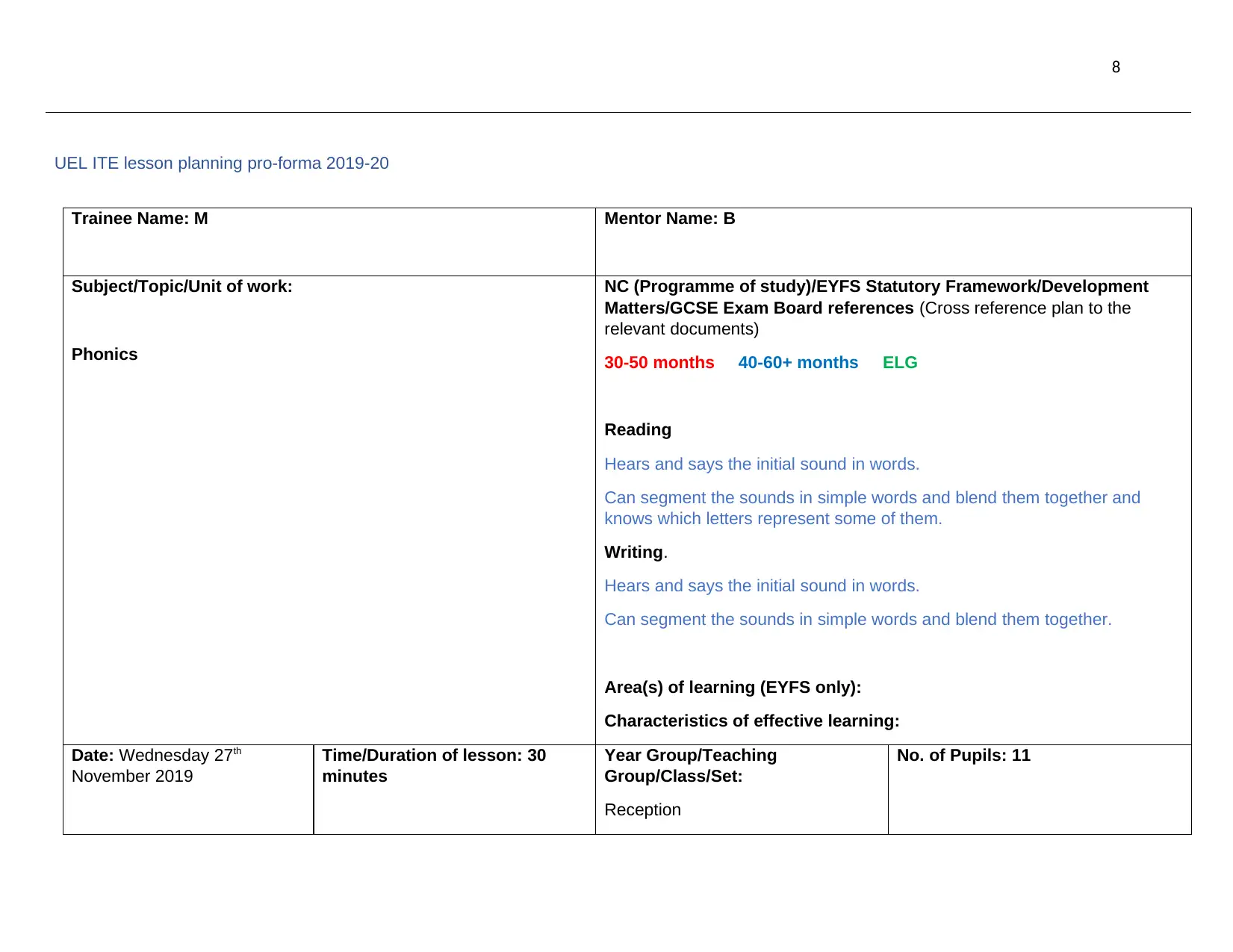Select the blue '40-60+ months' text

tap(798, 363)
